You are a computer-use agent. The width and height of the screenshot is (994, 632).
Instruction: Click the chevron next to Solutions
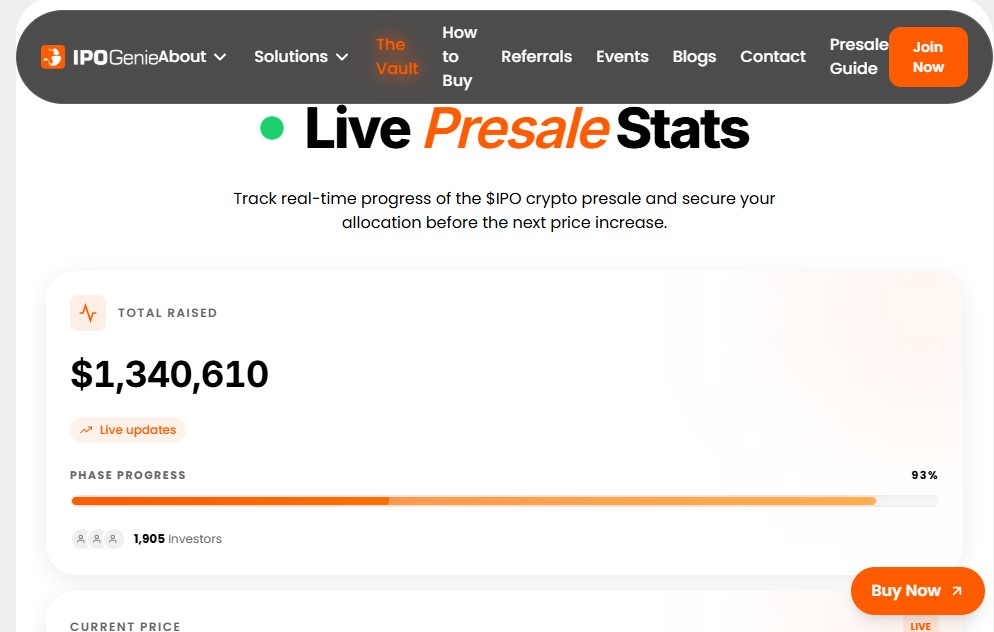342,57
